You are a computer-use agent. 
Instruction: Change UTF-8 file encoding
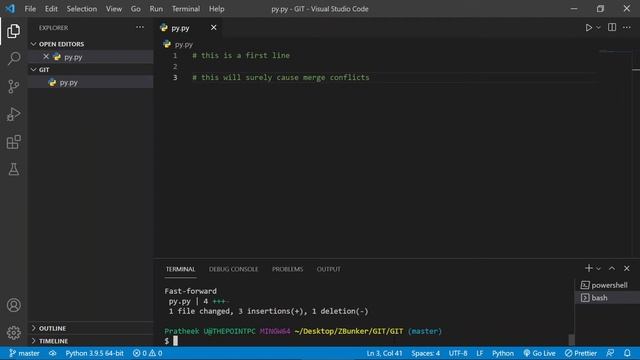tap(458, 353)
